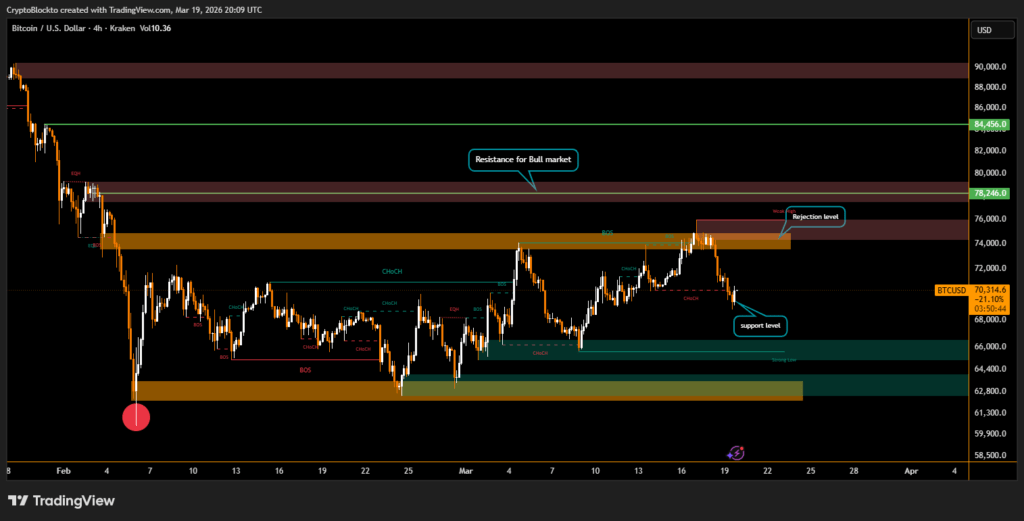Click the 78,246.0 green price label

[x=989, y=193]
